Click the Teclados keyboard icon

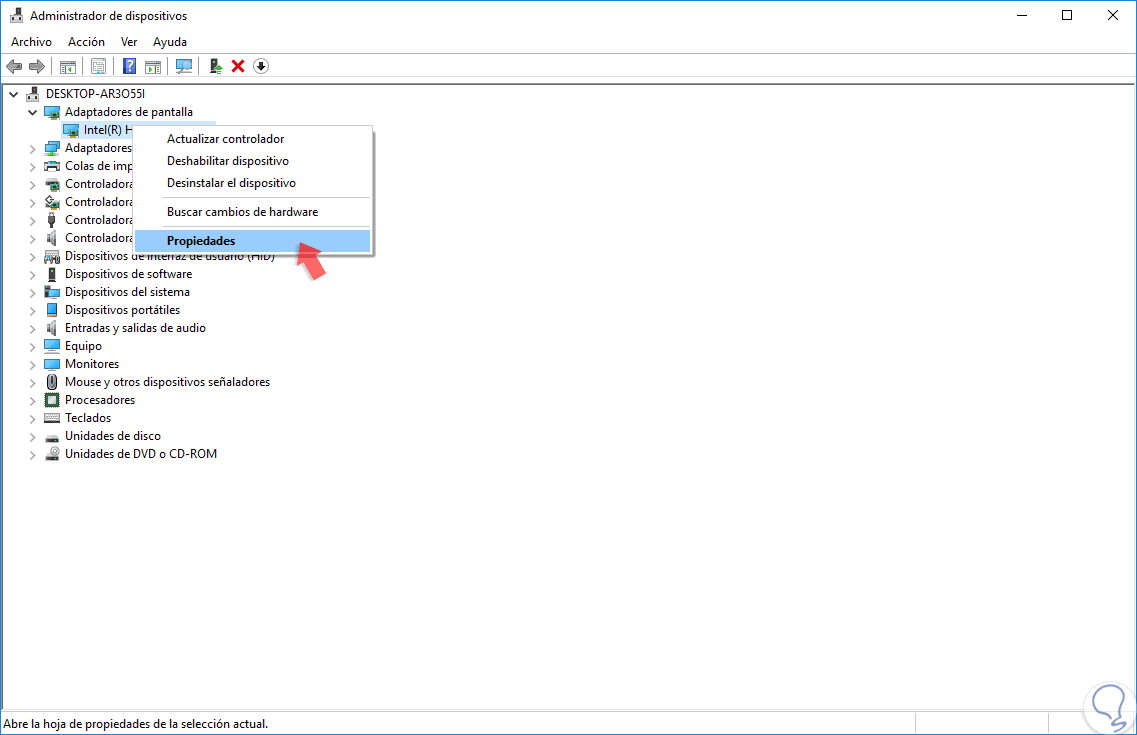click(51, 418)
